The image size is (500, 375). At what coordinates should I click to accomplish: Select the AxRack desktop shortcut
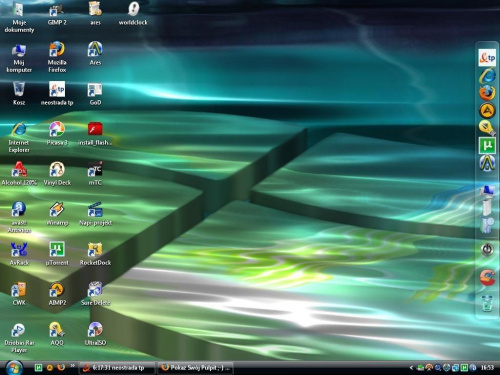coord(19,254)
